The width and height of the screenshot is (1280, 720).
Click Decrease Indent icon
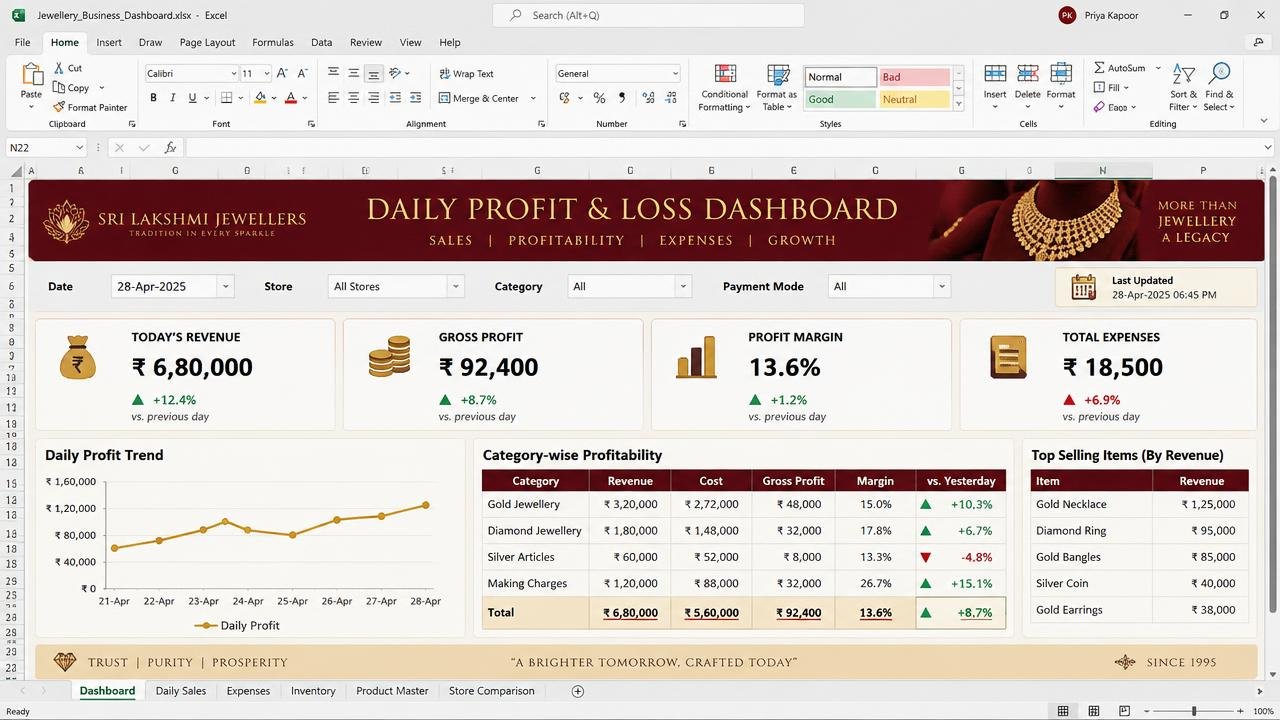tap(395, 98)
